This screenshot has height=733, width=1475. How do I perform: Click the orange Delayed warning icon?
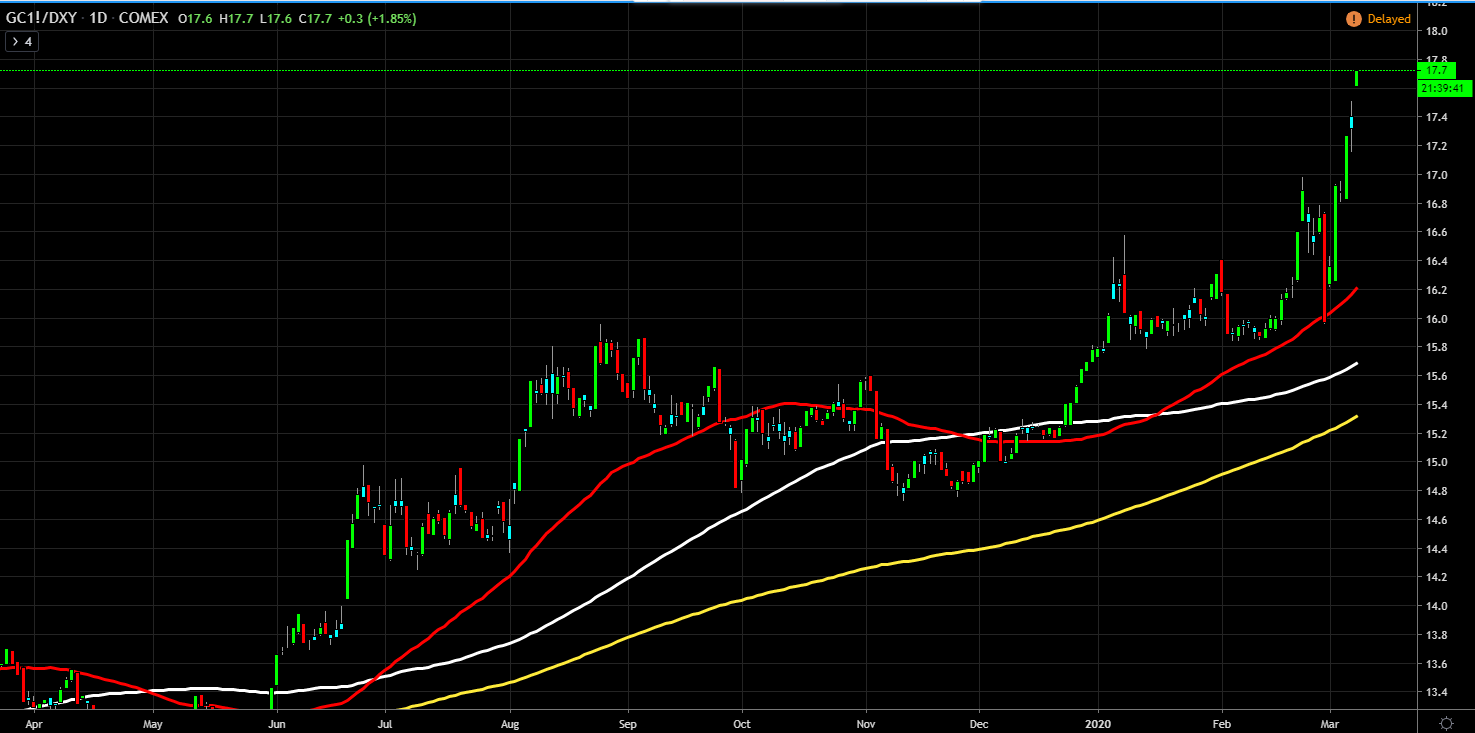(1353, 19)
